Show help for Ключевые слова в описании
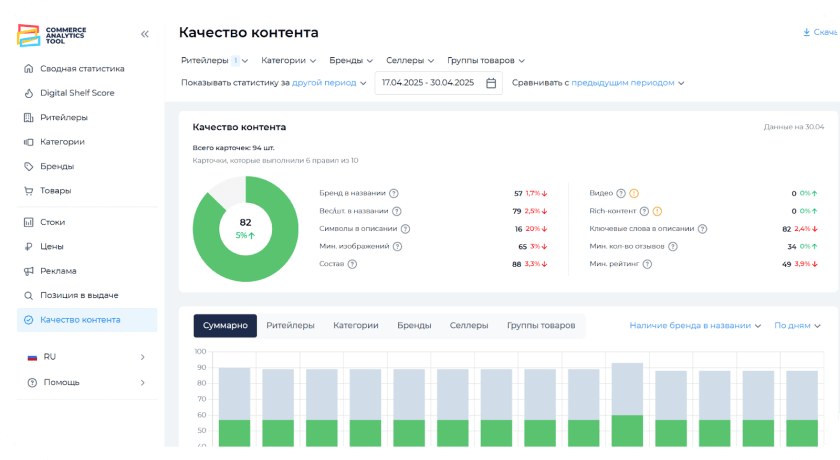840x460 pixels. (x=702, y=229)
